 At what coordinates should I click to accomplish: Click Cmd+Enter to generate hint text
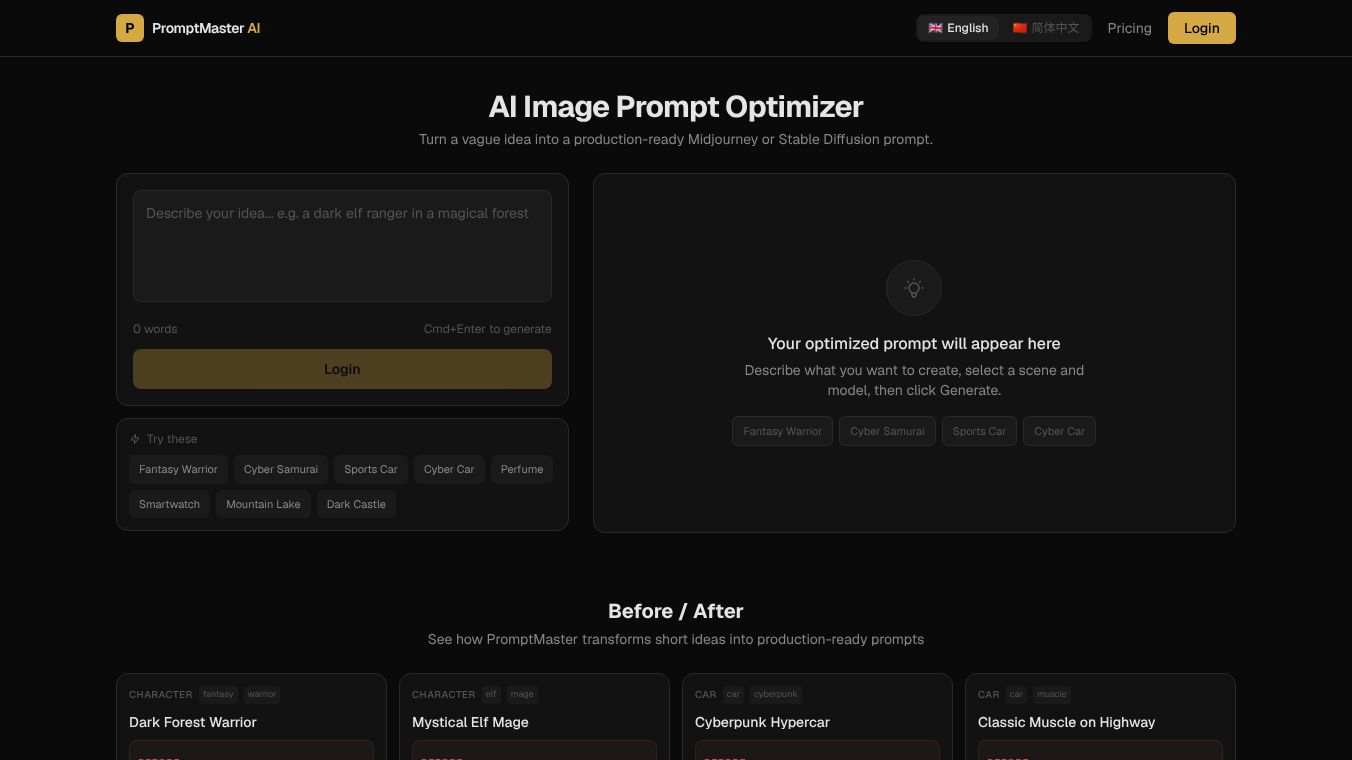click(488, 329)
